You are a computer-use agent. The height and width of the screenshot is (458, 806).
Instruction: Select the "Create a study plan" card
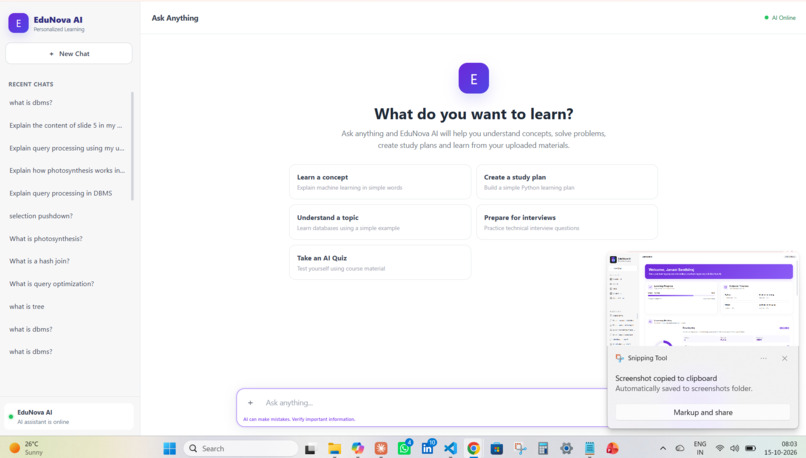(x=567, y=182)
